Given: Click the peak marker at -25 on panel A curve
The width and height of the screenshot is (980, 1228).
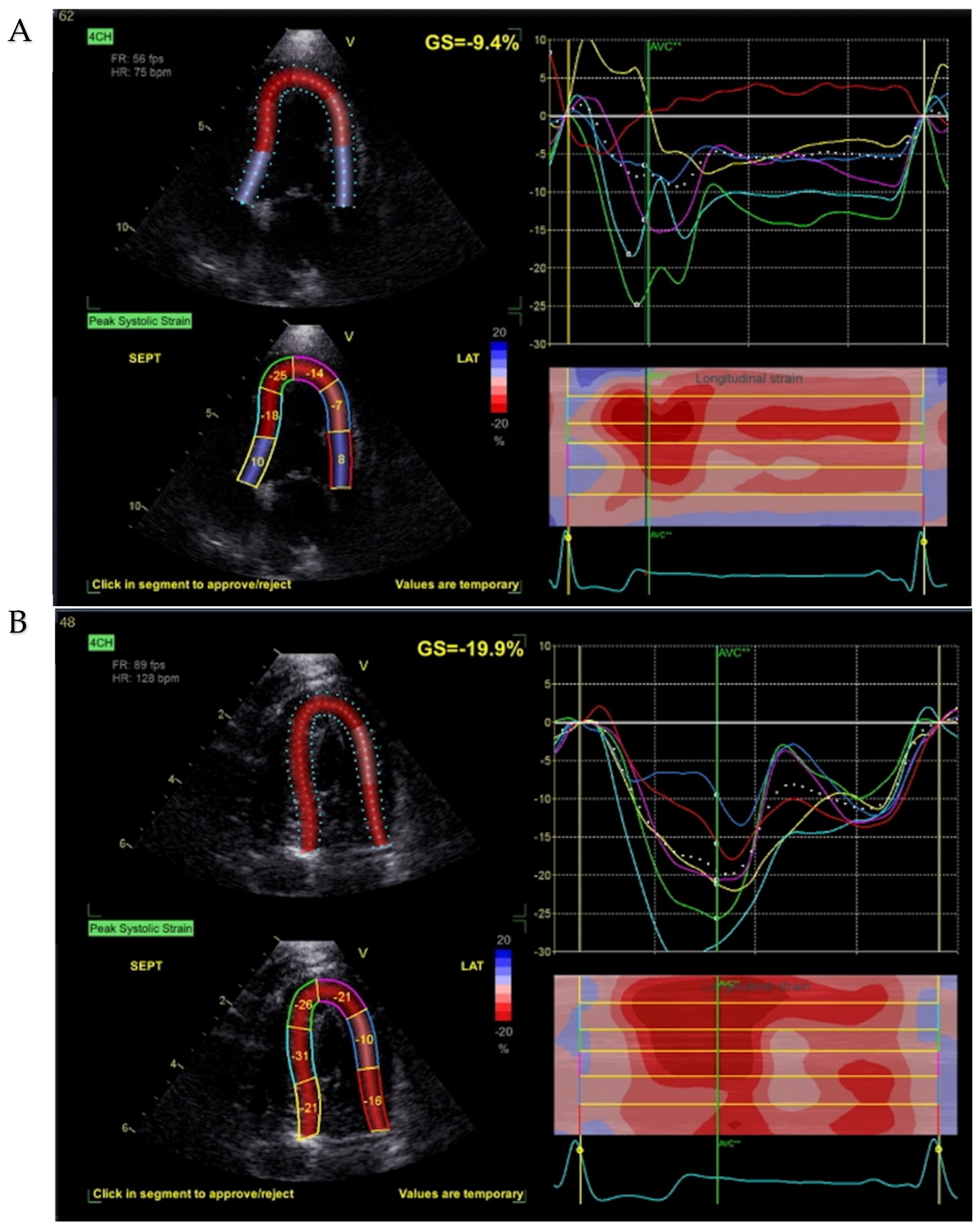Looking at the screenshot, I should point(637,305).
